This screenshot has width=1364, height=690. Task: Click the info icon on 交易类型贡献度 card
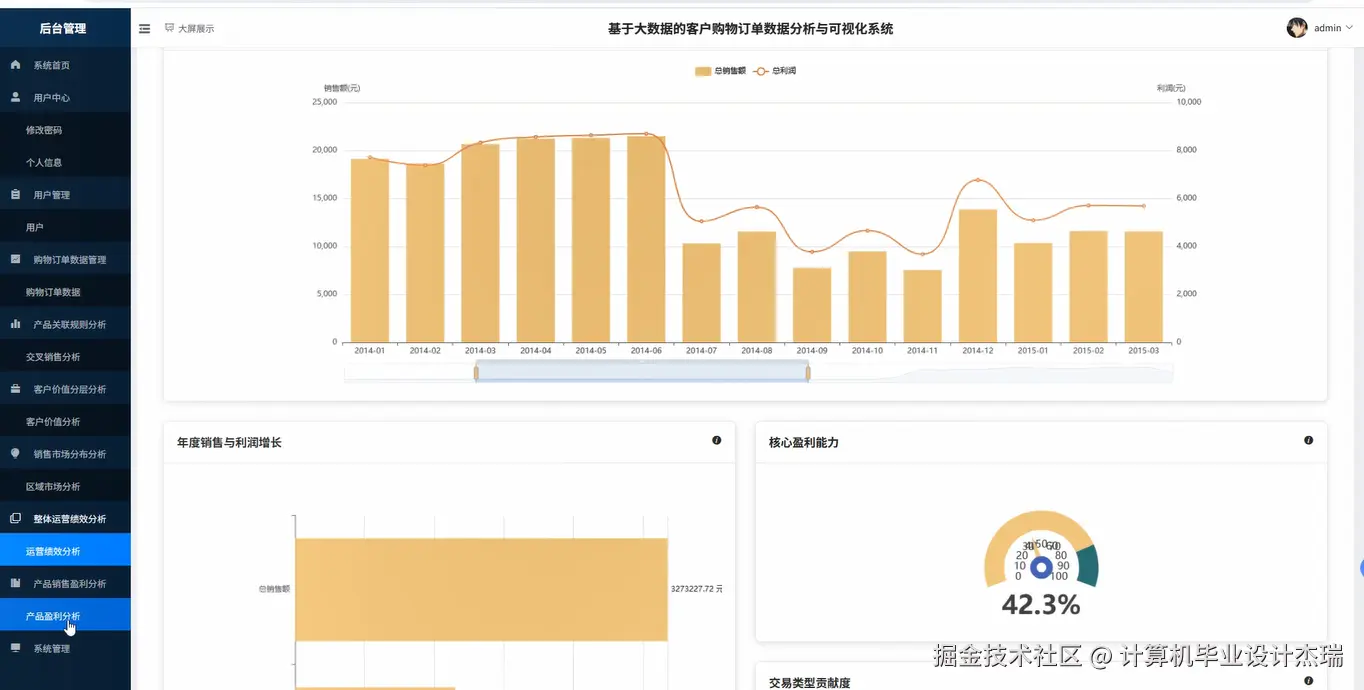[x=1308, y=680]
